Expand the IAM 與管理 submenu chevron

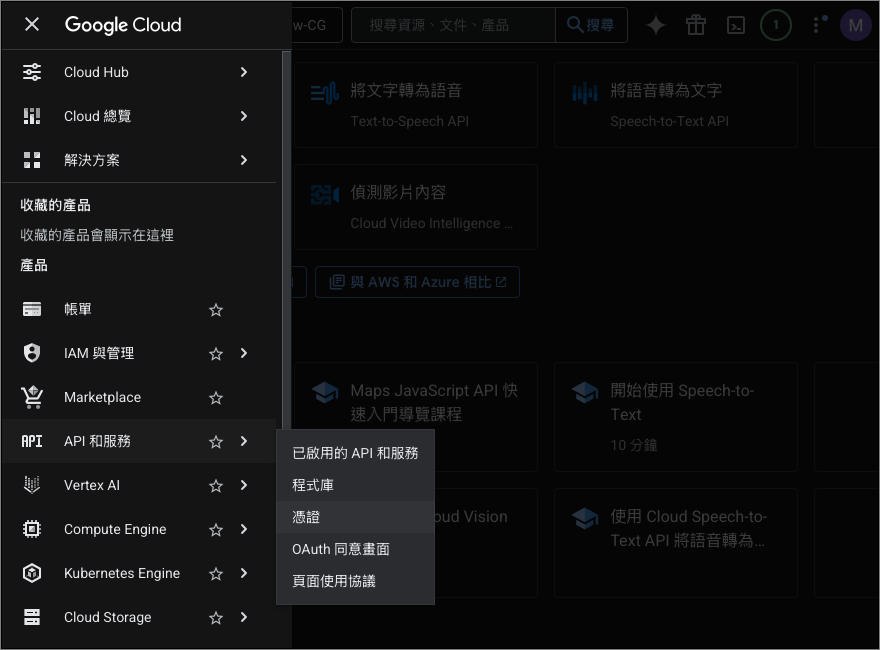pos(244,354)
